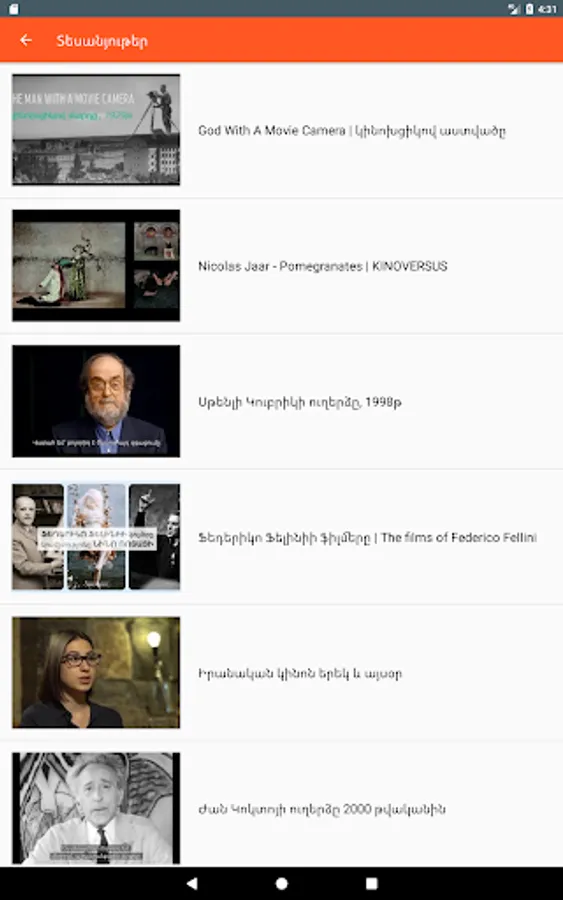Screen dimensions: 563x900
Task: Open the bearded man with glasses thumbnail
Action: 96,401
